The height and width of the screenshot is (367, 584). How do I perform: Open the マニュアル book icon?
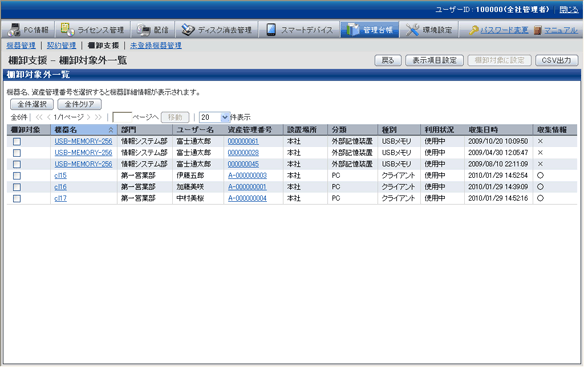point(537,30)
